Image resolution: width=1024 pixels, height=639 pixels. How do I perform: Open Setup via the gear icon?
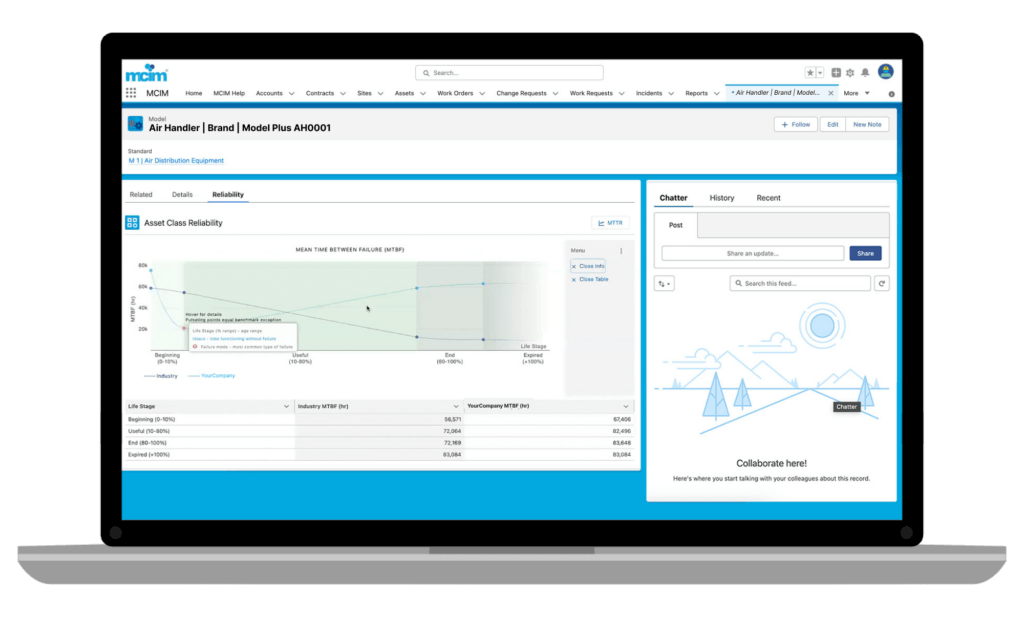tap(851, 72)
